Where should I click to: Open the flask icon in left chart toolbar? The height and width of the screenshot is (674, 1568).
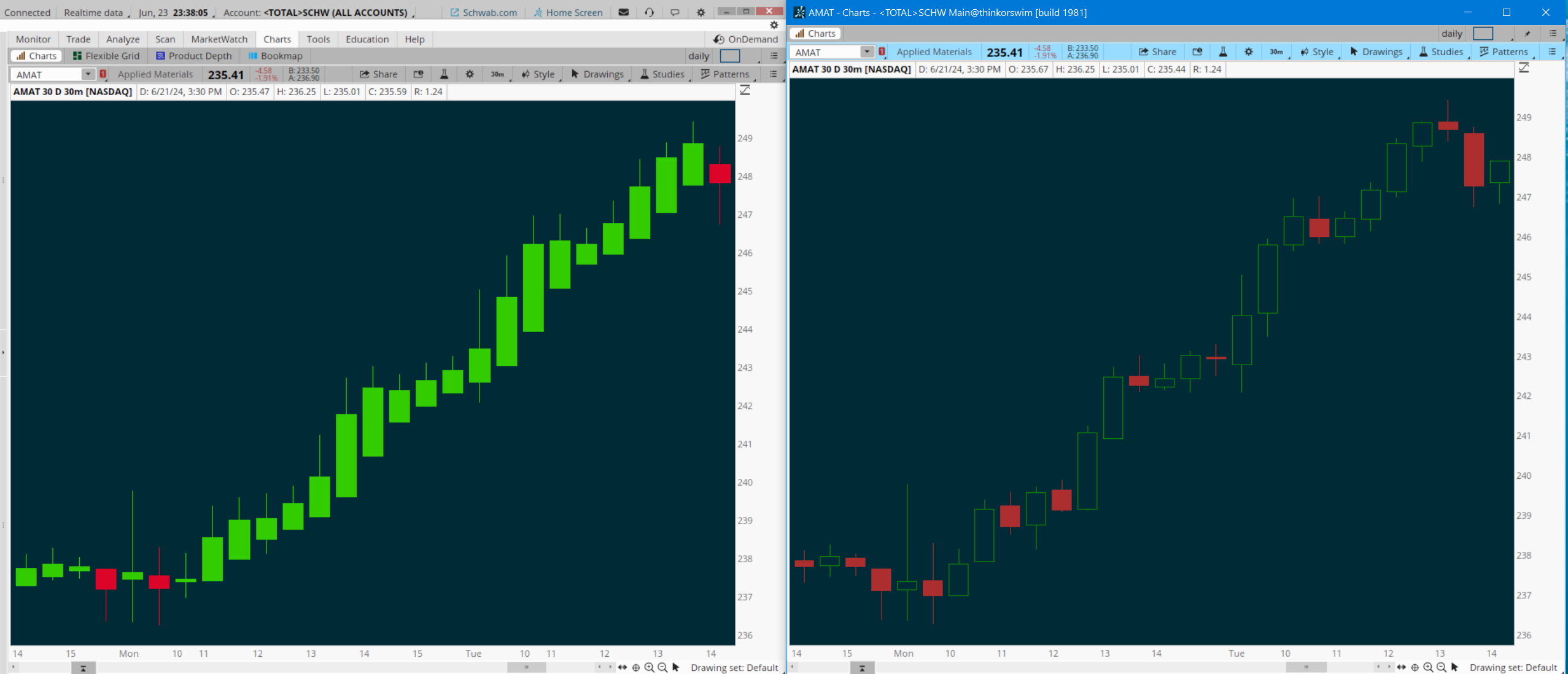tap(444, 74)
